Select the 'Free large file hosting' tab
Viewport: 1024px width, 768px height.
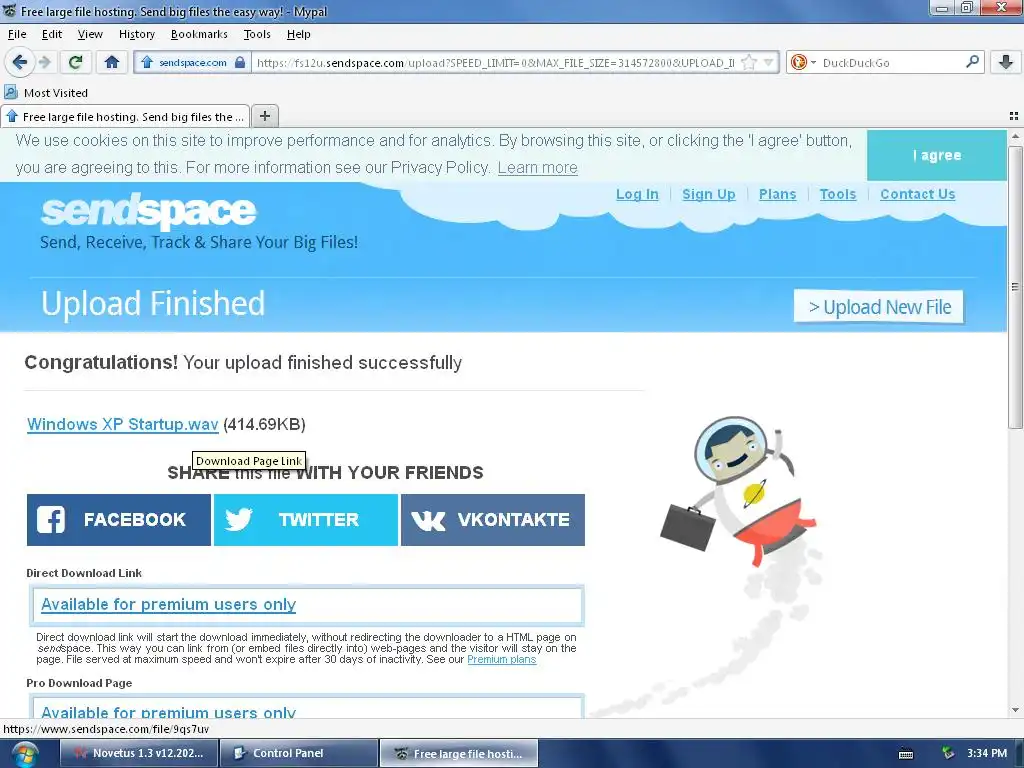coord(125,117)
